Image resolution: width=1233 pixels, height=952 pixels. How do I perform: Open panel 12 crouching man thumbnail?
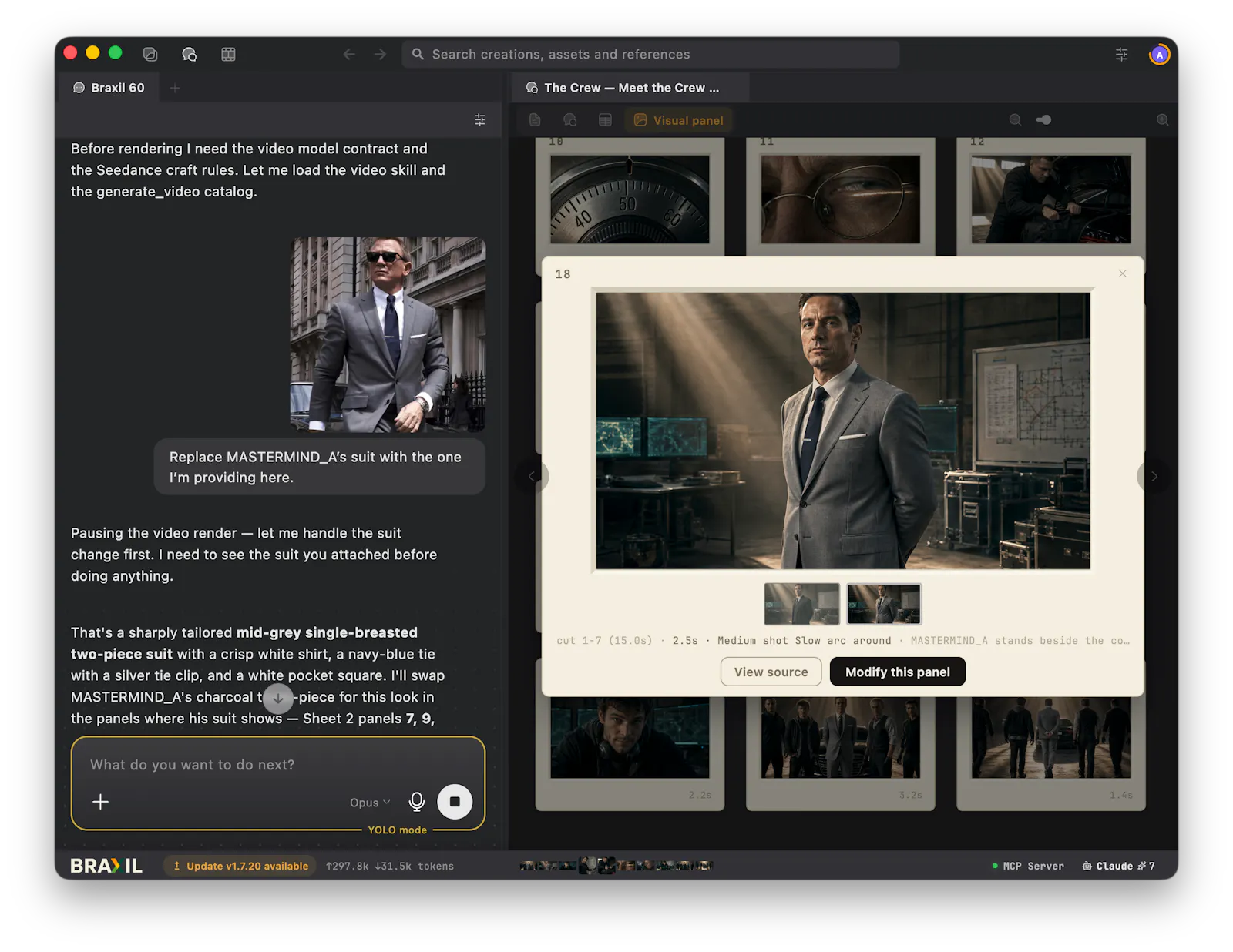point(1050,199)
